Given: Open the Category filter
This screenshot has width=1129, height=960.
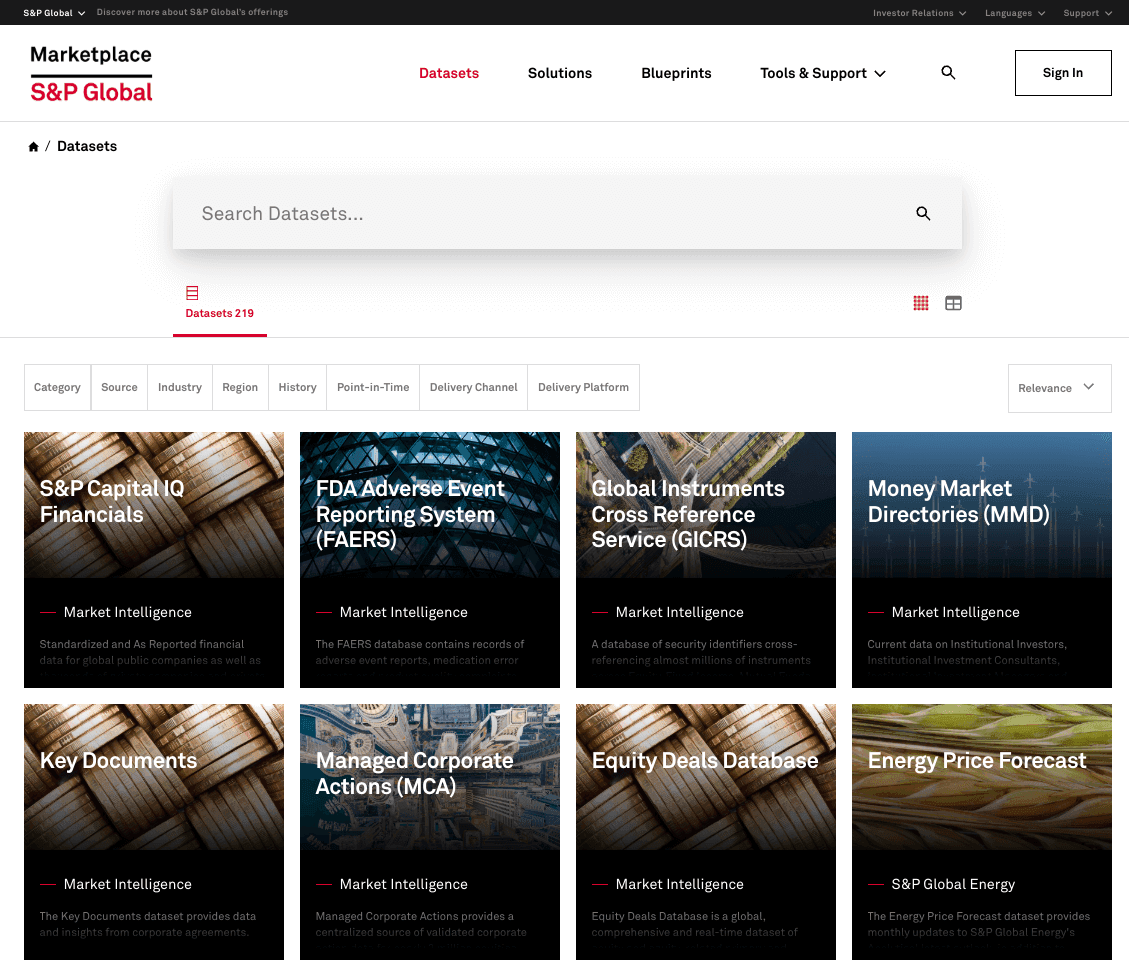Looking at the screenshot, I should coord(57,387).
